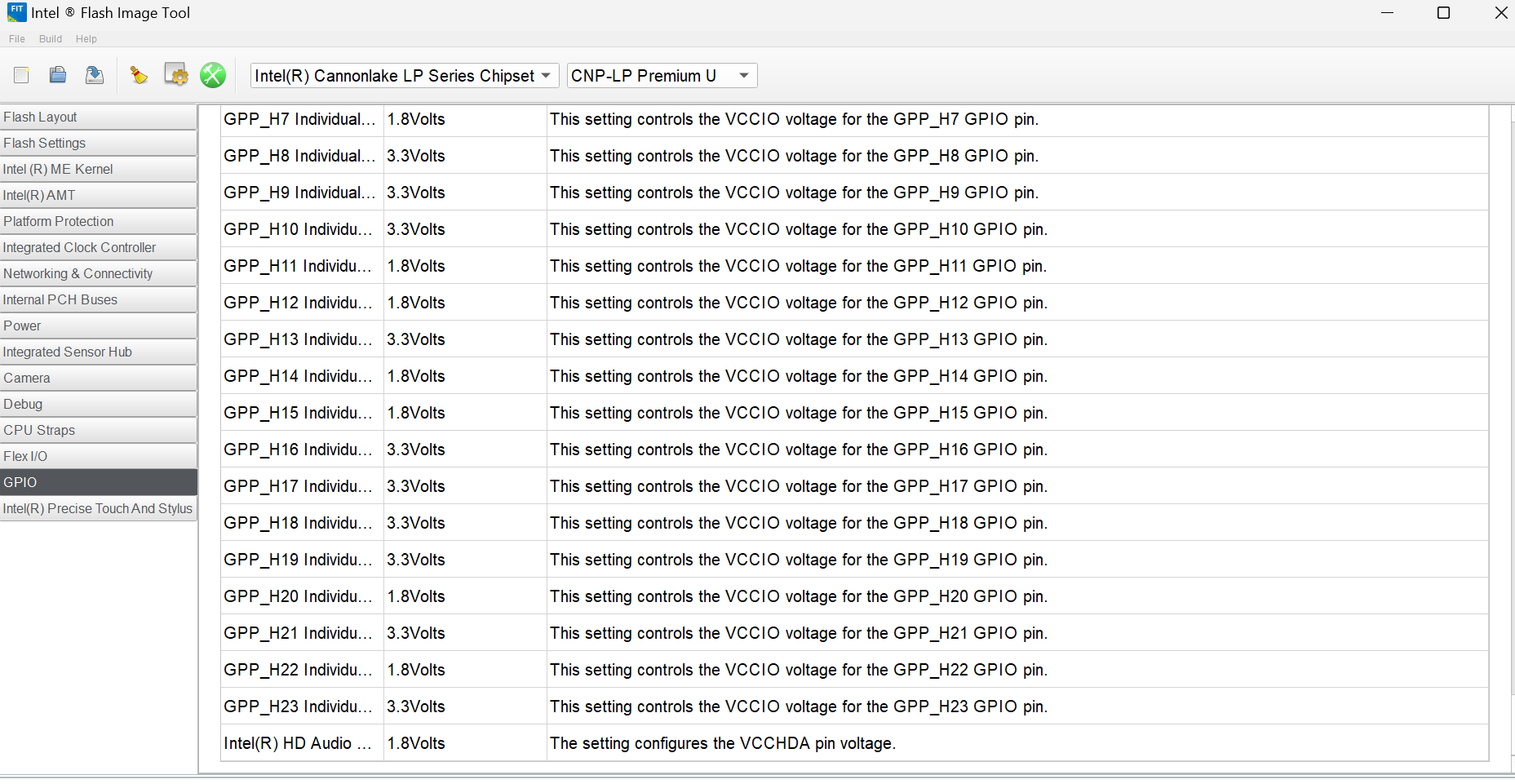
Task: Select the GPP_H7 voltage value cell
Action: (x=463, y=119)
